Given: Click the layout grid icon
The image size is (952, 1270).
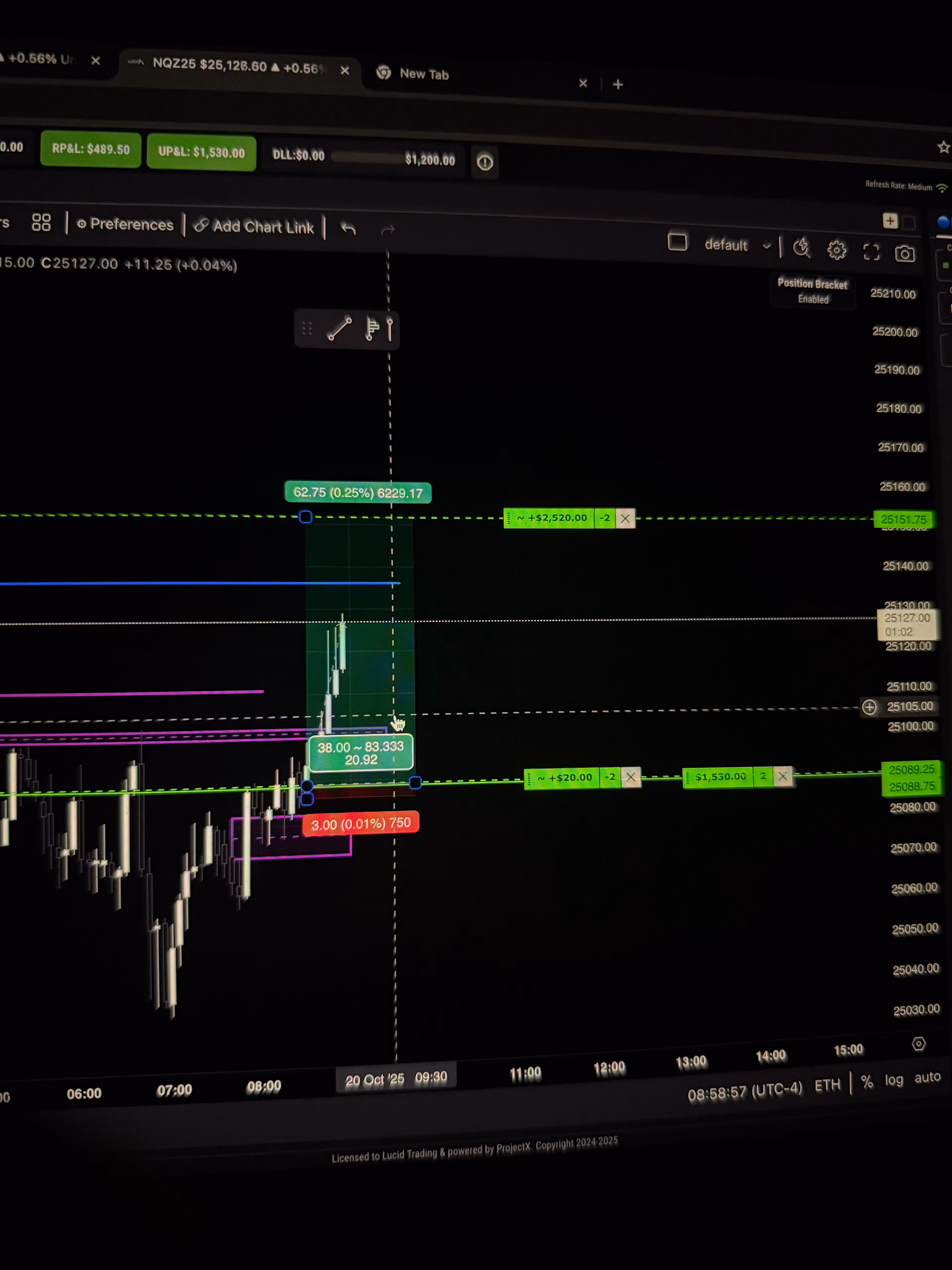Looking at the screenshot, I should point(41,222).
